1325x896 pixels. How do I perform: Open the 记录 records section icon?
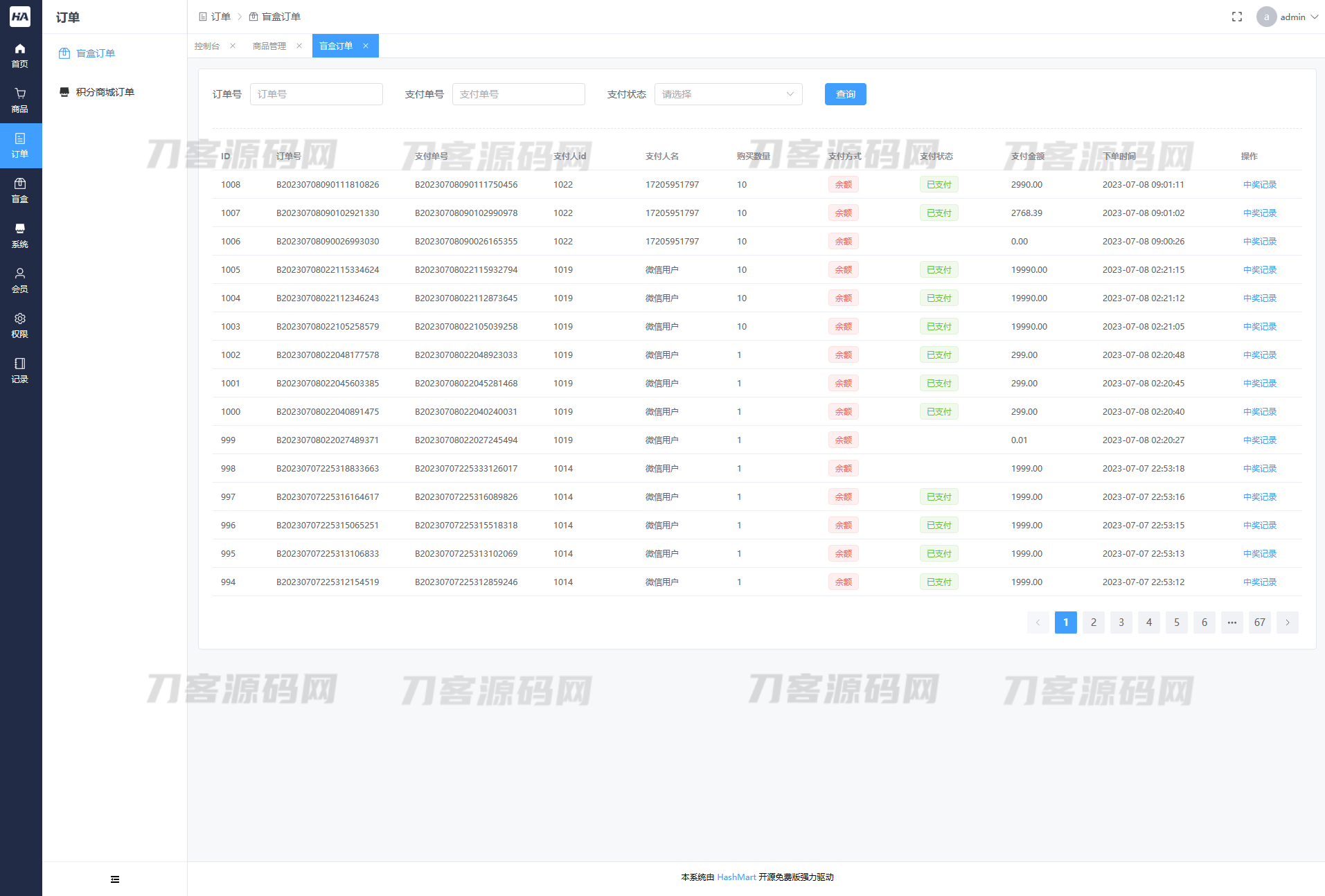coord(20,370)
